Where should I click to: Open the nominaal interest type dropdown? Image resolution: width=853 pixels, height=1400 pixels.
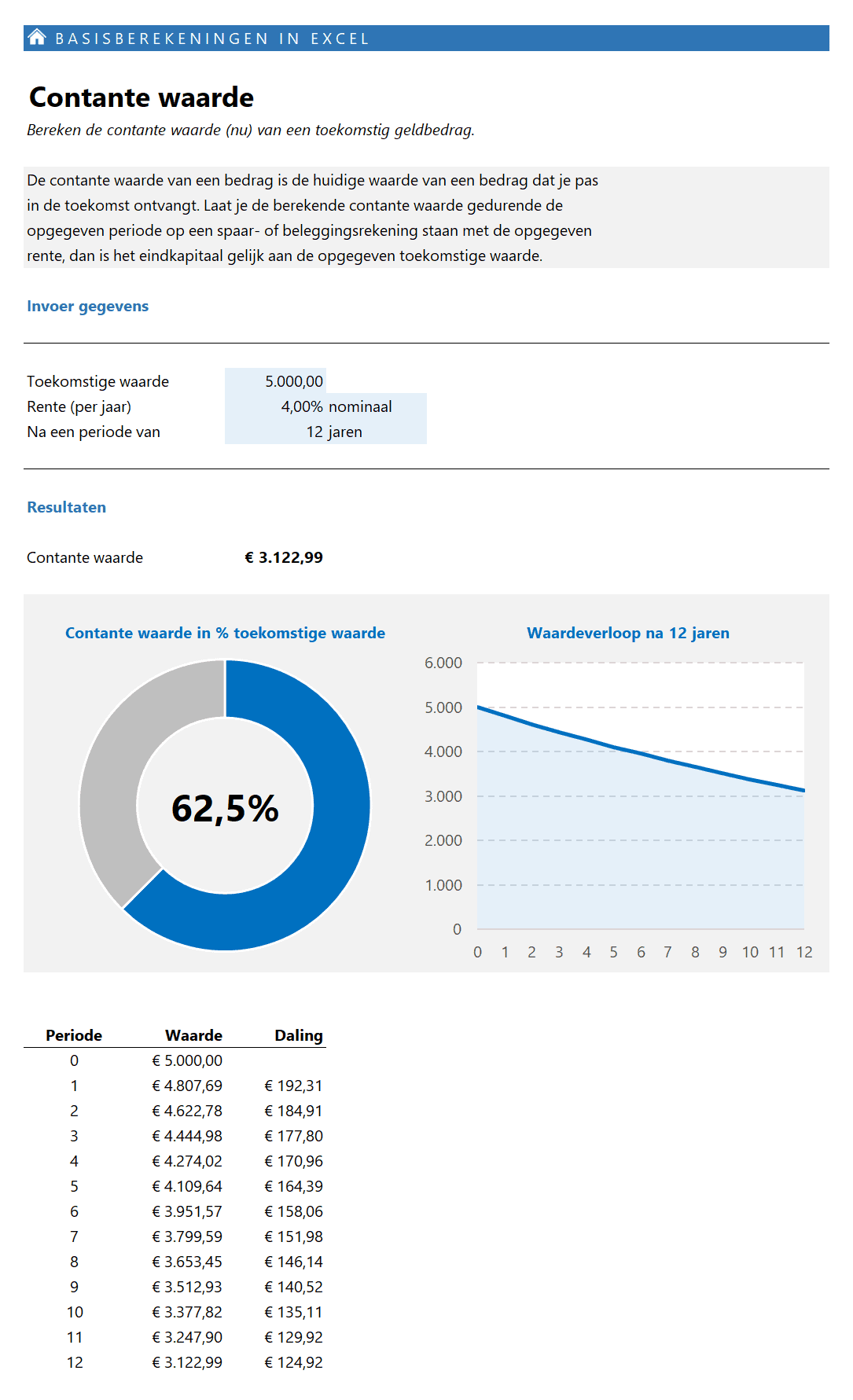point(361,406)
